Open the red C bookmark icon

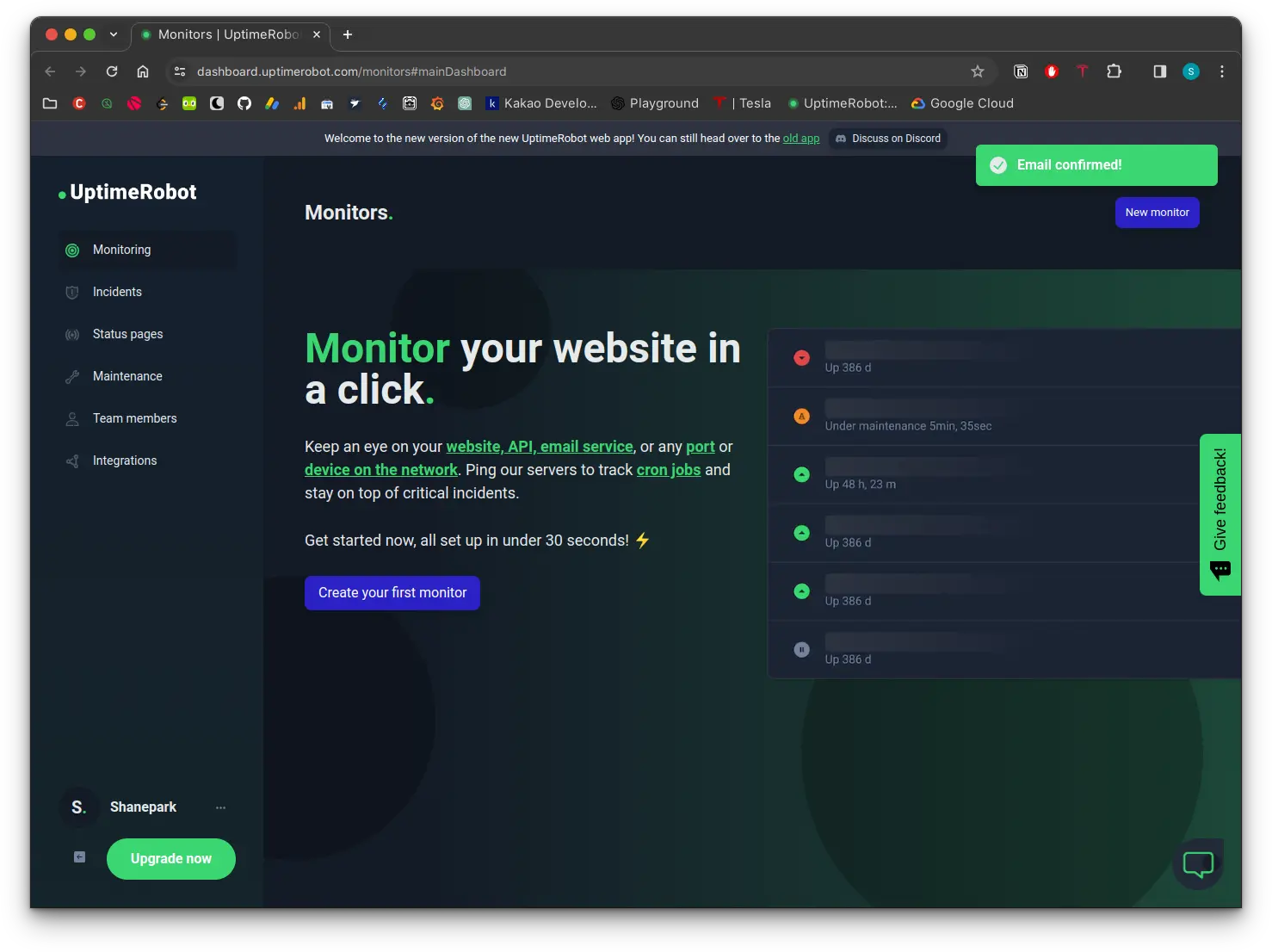pyautogui.click(x=79, y=103)
